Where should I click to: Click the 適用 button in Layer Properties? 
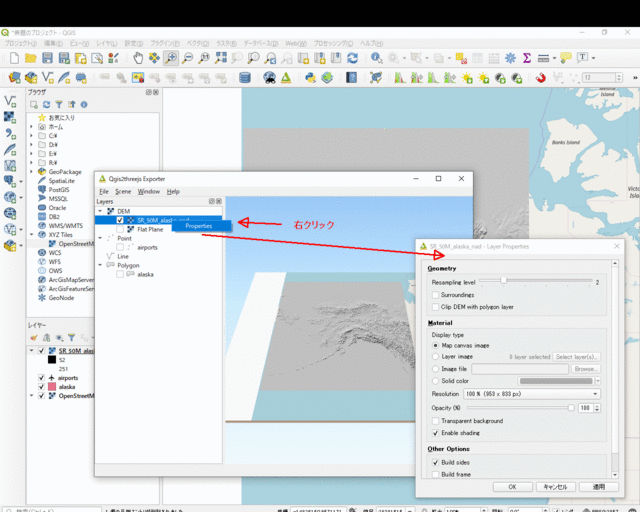coord(599,487)
